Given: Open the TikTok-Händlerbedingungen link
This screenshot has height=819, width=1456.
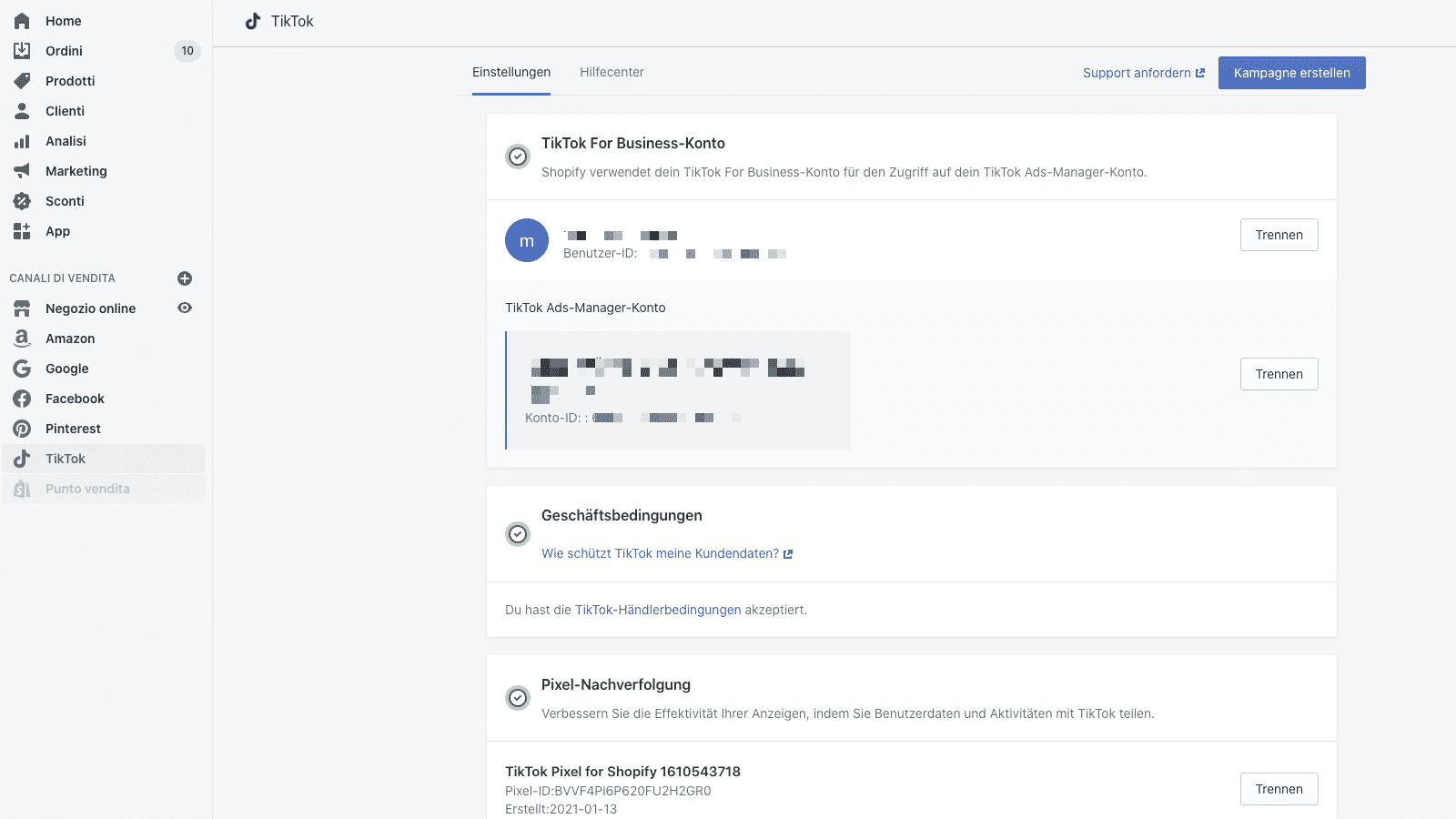Looking at the screenshot, I should click(658, 610).
